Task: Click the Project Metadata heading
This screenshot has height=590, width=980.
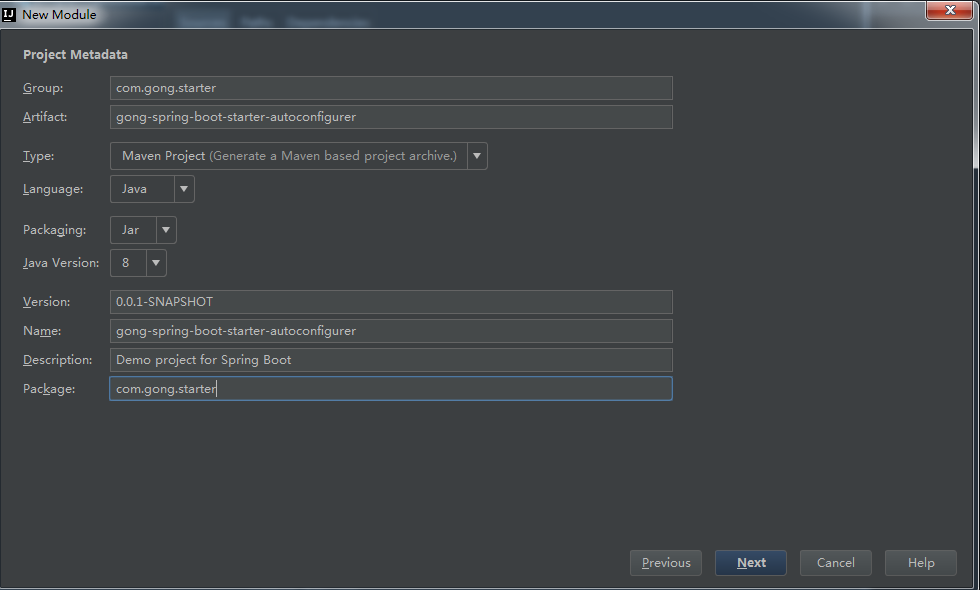Action: 76,55
